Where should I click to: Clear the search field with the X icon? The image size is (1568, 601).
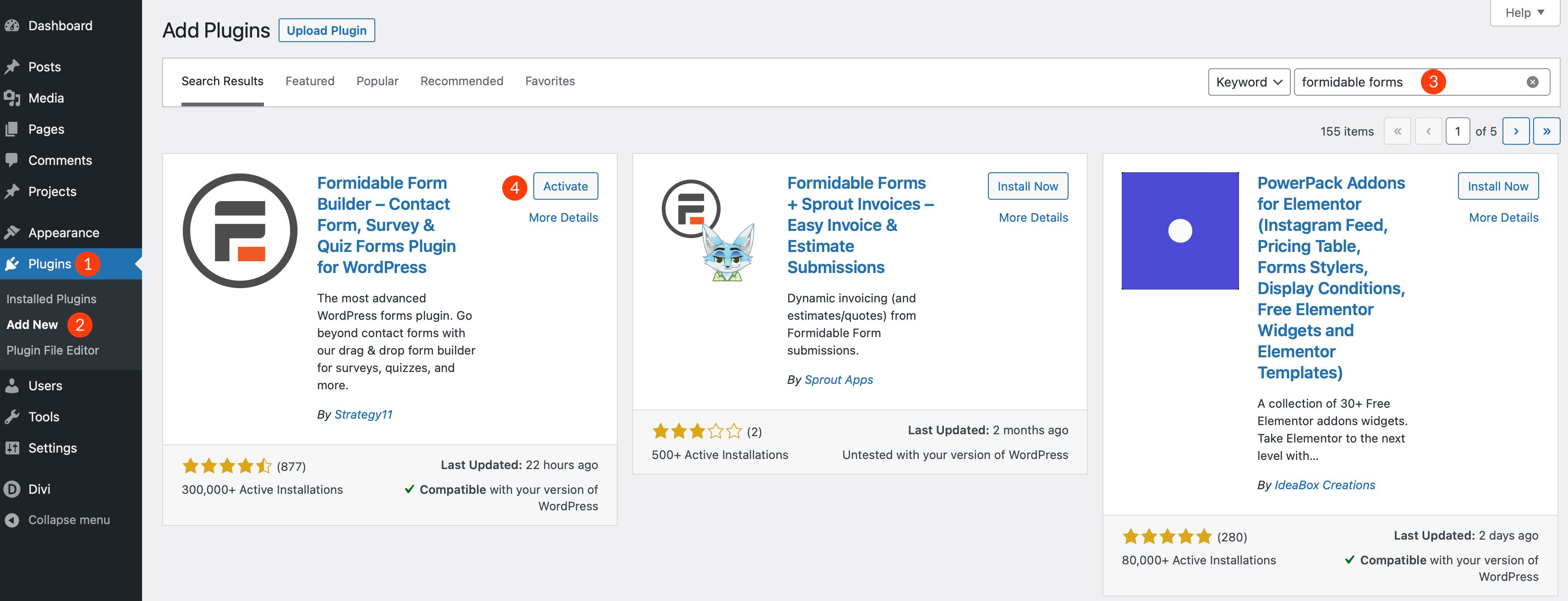[x=1532, y=82]
